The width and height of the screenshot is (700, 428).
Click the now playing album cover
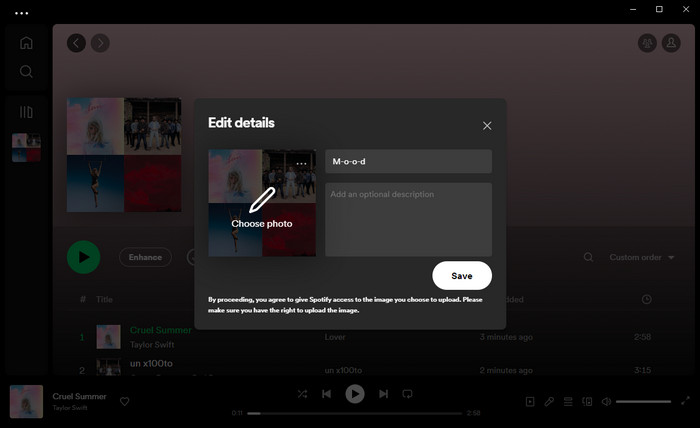pos(26,402)
